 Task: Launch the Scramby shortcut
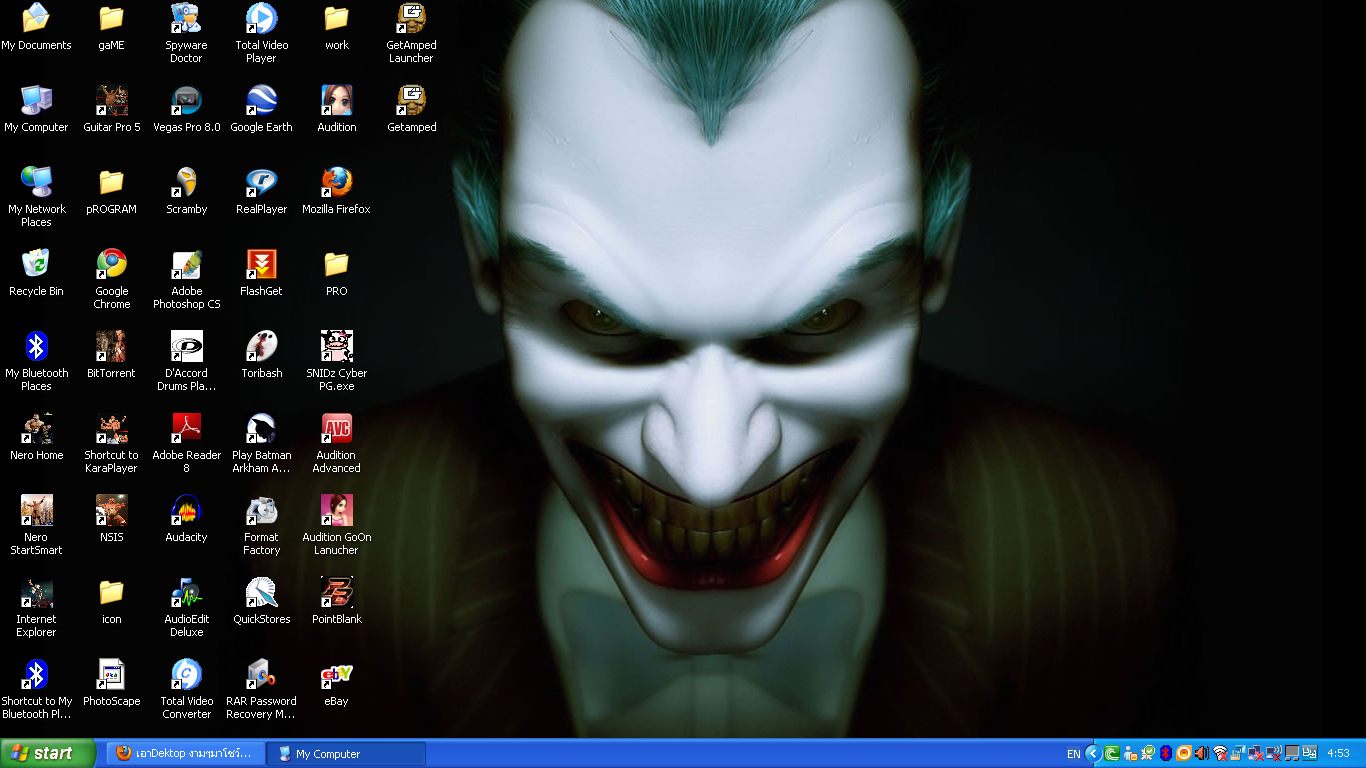pos(186,191)
